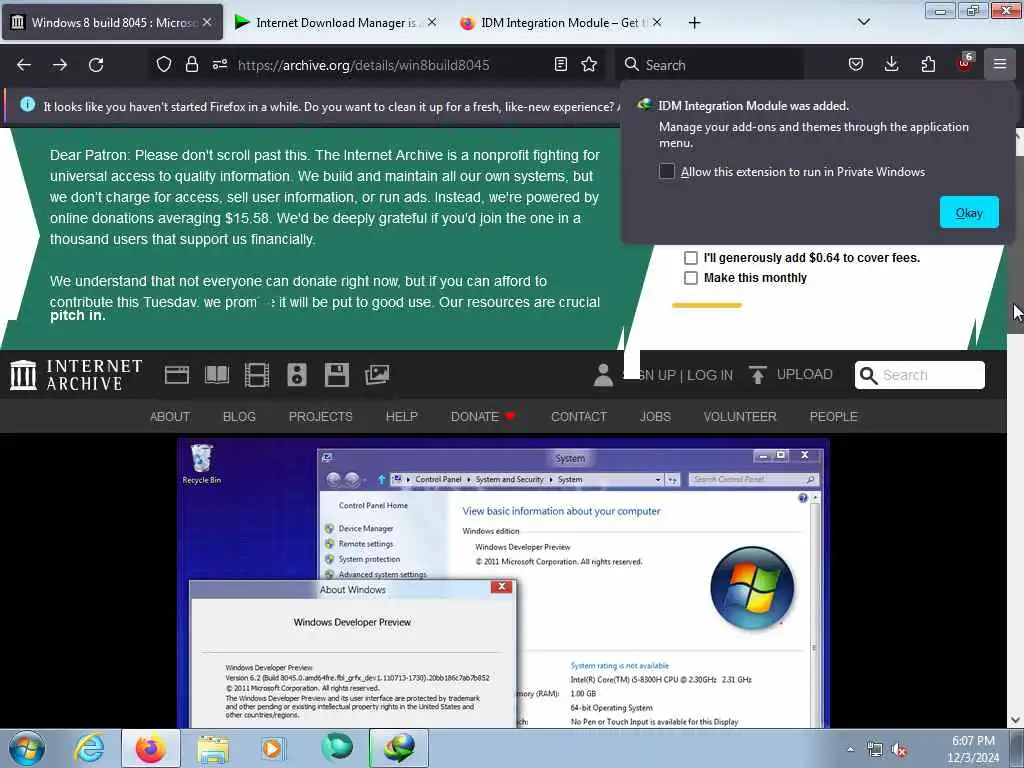The image size is (1024, 768).
Task: Check Make this monthly
Action: (690, 278)
